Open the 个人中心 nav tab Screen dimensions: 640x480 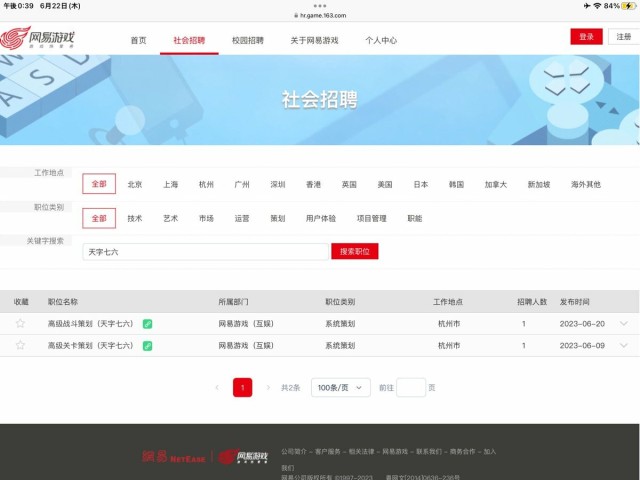[381, 40]
